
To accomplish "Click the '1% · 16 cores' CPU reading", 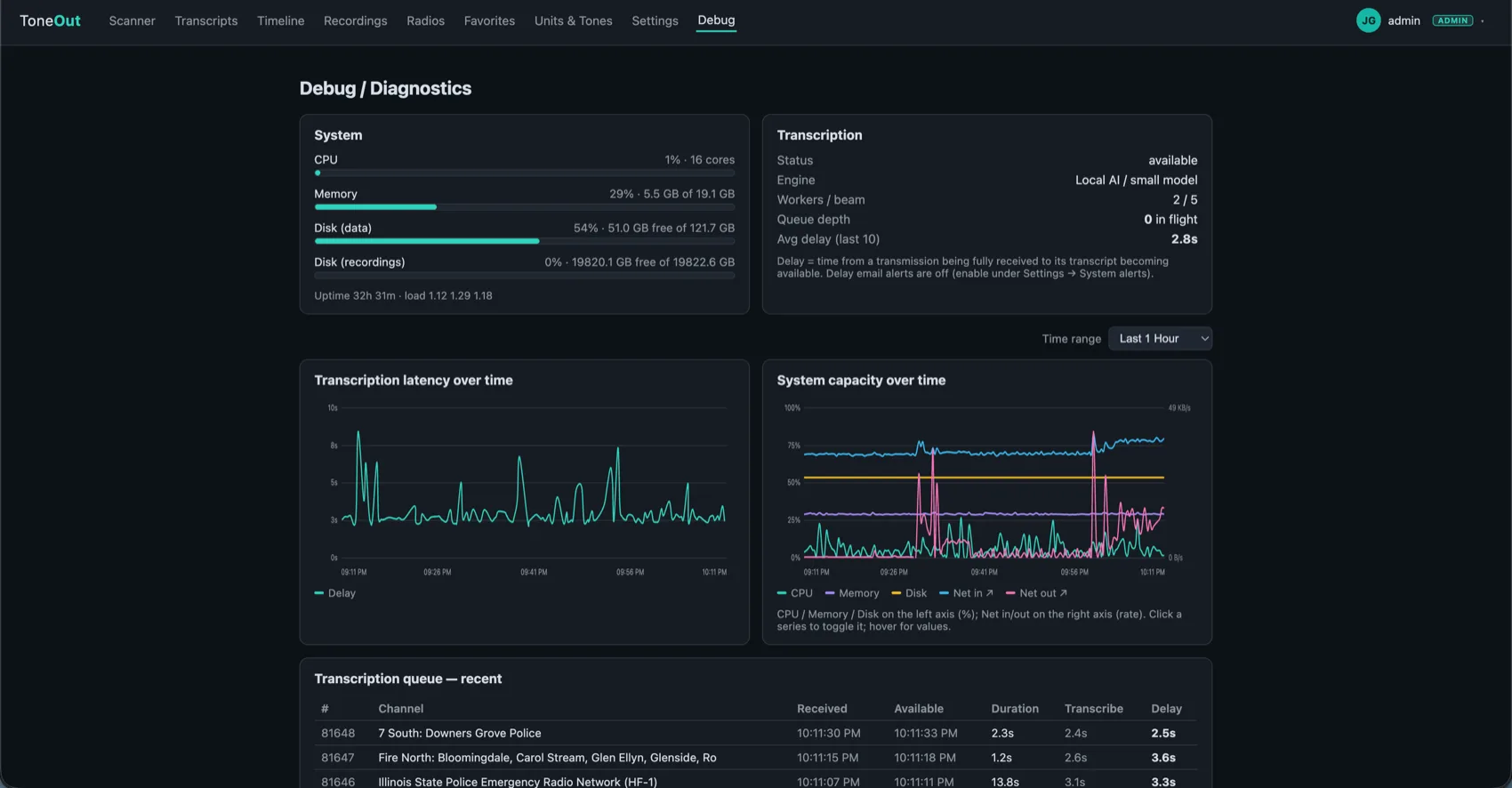I will [x=699, y=160].
